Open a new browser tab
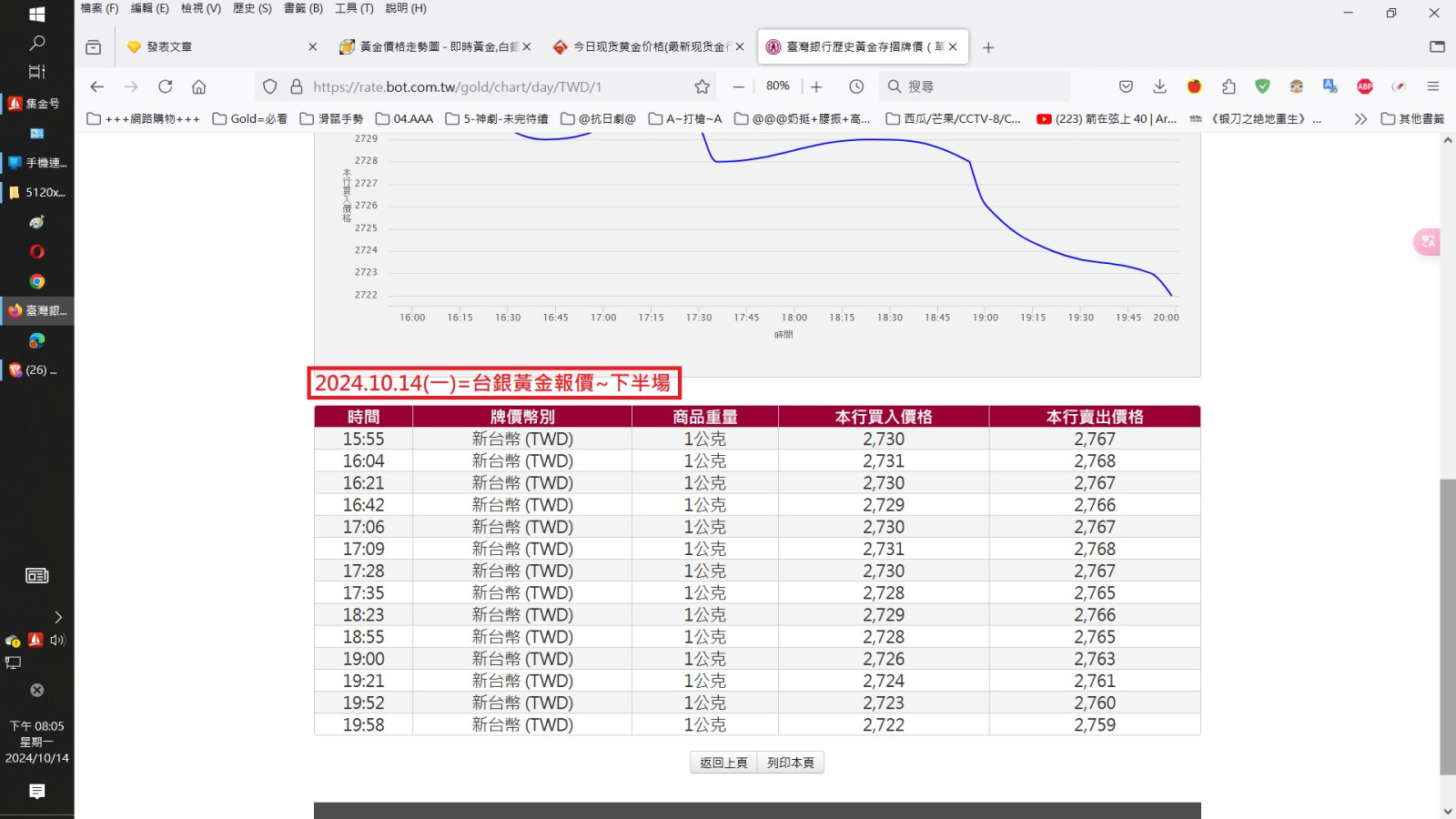This screenshot has height=819, width=1456. (988, 47)
